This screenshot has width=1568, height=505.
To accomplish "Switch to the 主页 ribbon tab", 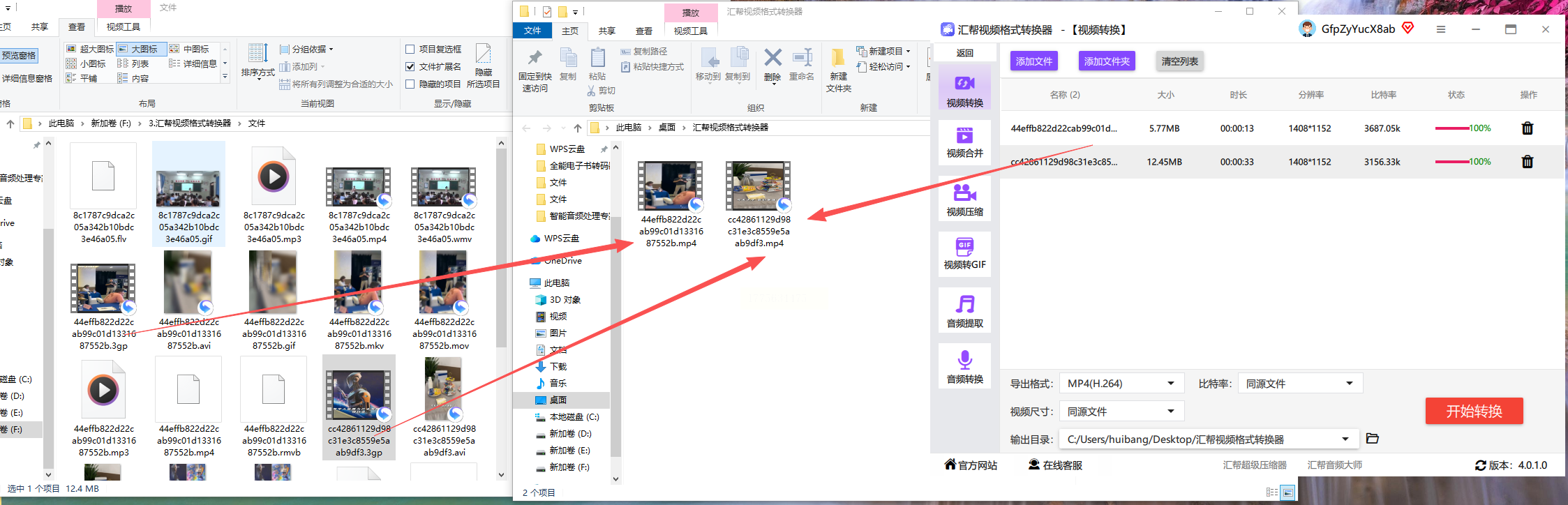I will (x=570, y=31).
